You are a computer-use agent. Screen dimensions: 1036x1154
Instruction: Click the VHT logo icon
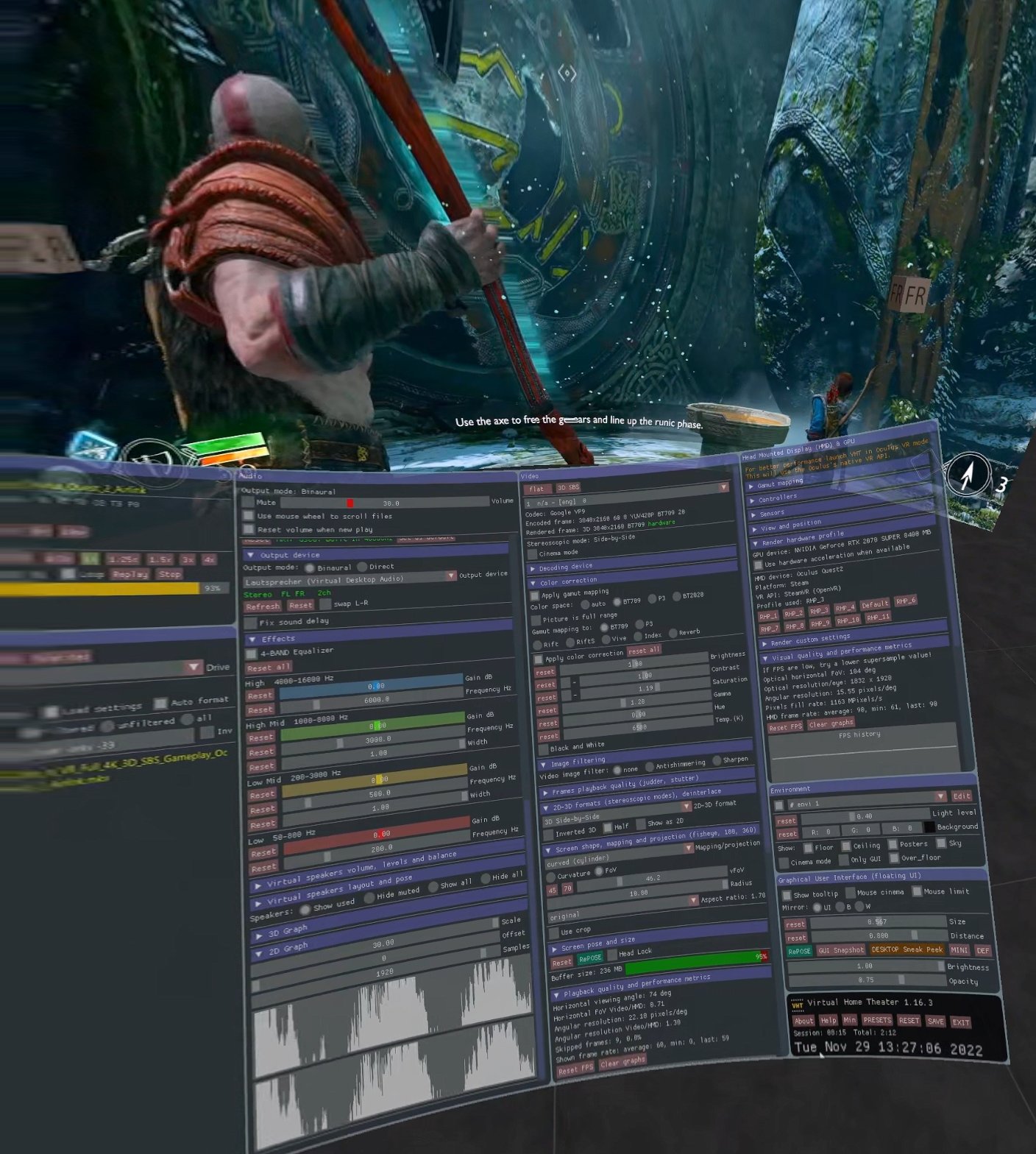tap(796, 1004)
